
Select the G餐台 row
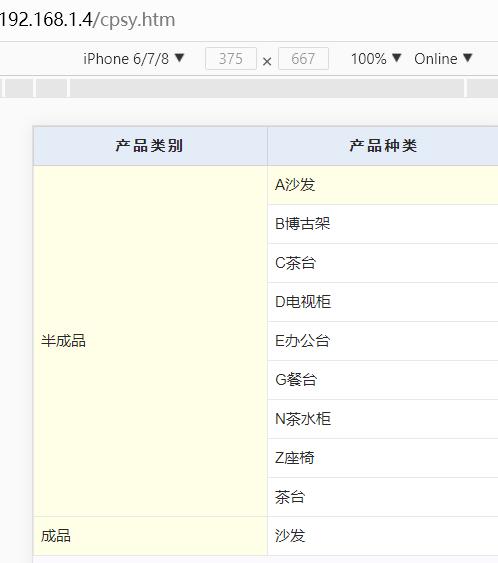(383, 380)
